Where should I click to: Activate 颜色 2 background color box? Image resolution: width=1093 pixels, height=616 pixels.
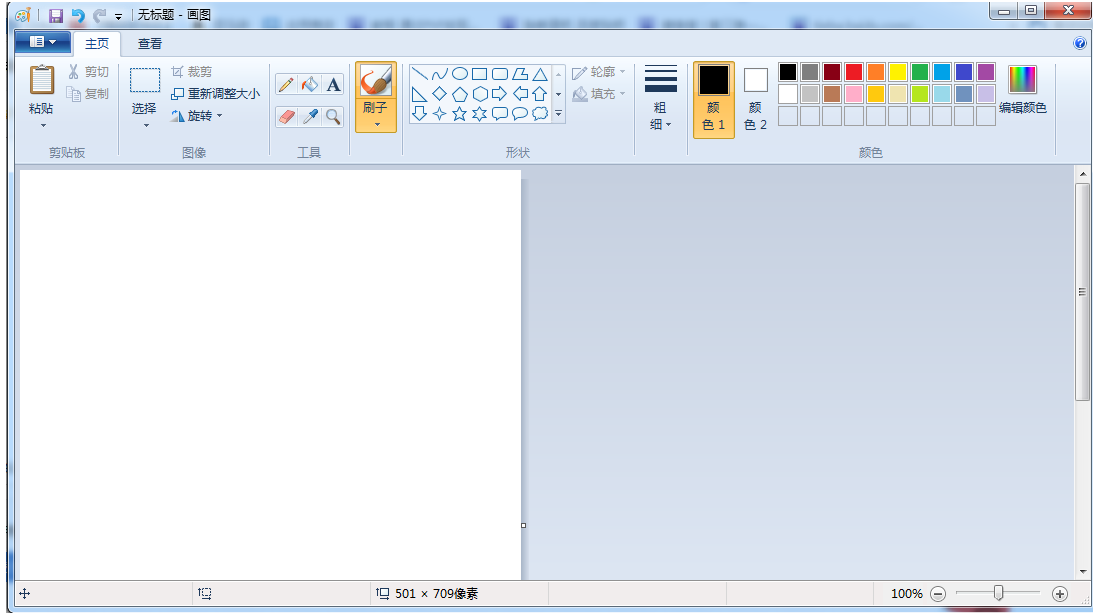755,99
